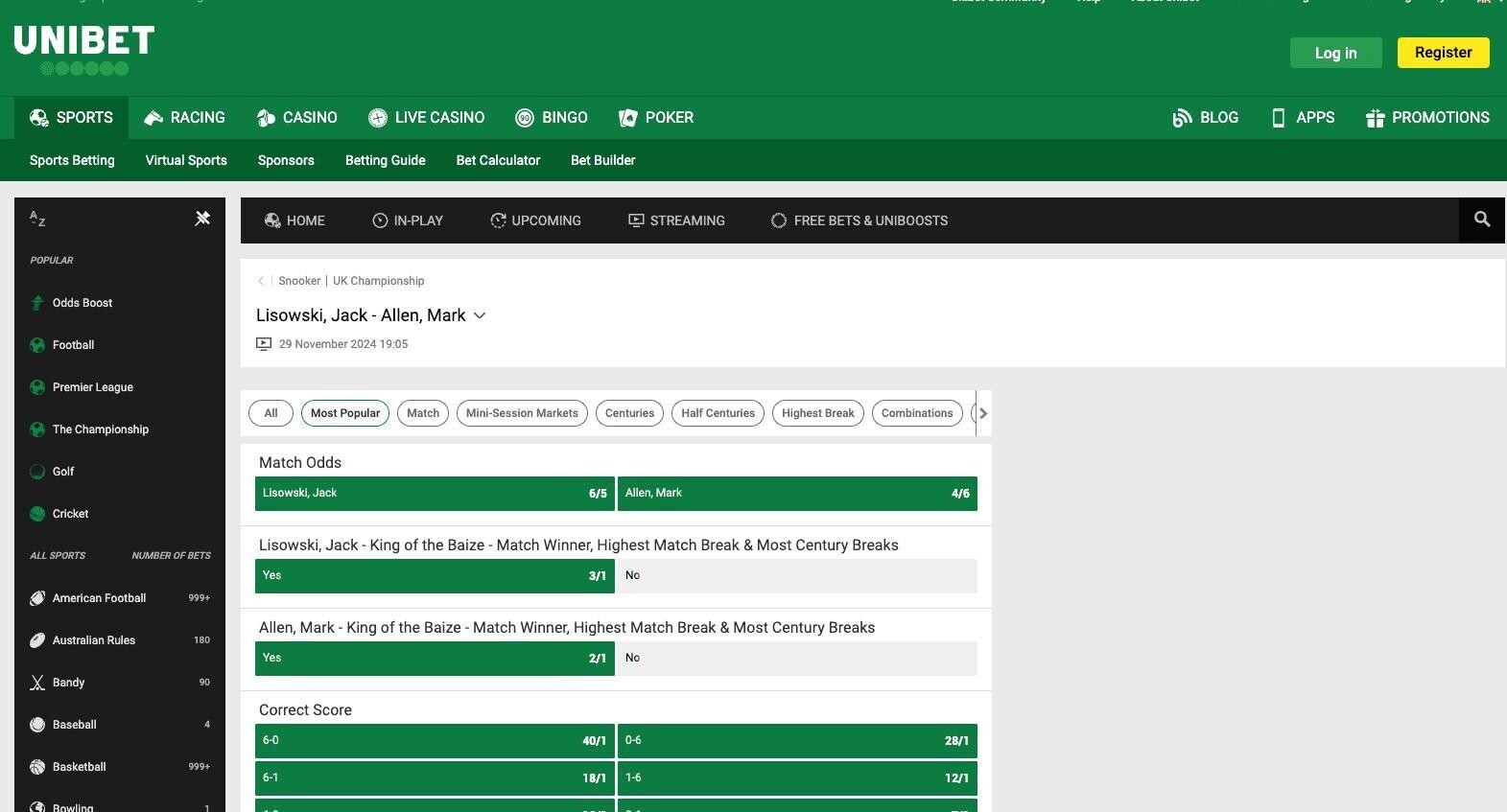Show more market filters with right arrow
1507x812 pixels.
point(983,413)
